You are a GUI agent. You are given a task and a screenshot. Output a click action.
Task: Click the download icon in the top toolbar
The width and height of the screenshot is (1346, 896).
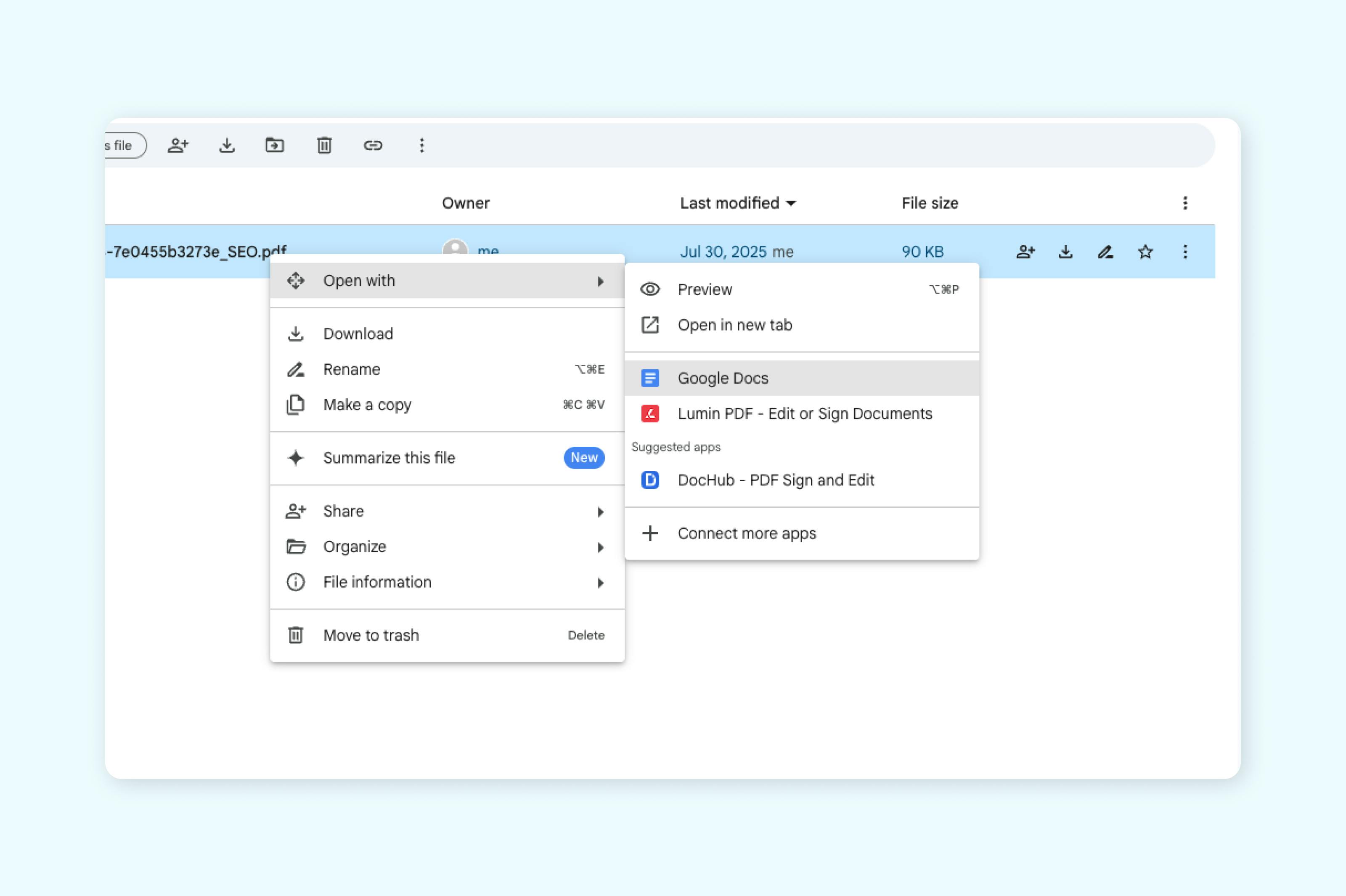[x=228, y=145]
